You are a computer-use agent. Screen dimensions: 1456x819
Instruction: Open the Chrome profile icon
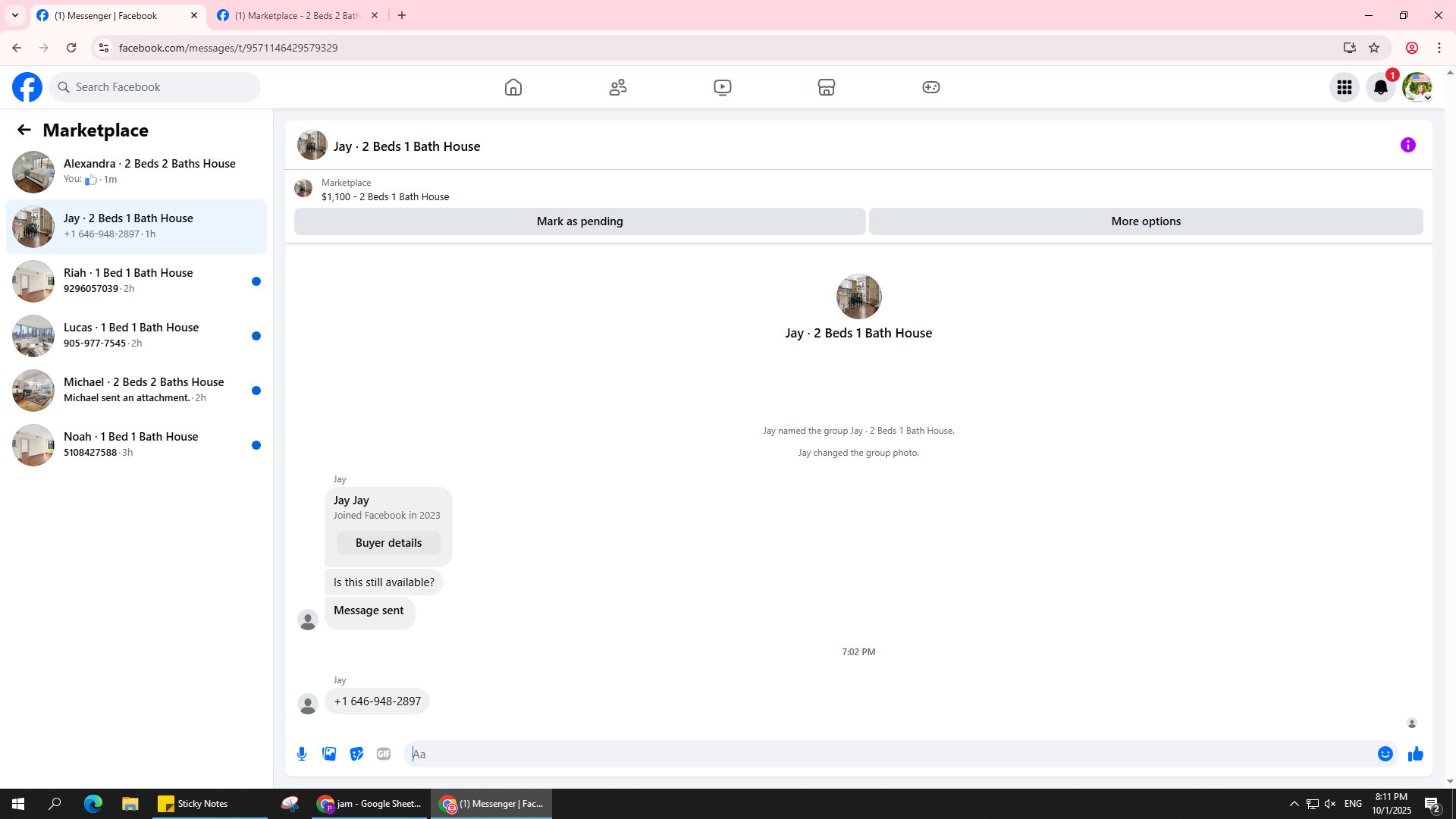pyautogui.click(x=1412, y=48)
